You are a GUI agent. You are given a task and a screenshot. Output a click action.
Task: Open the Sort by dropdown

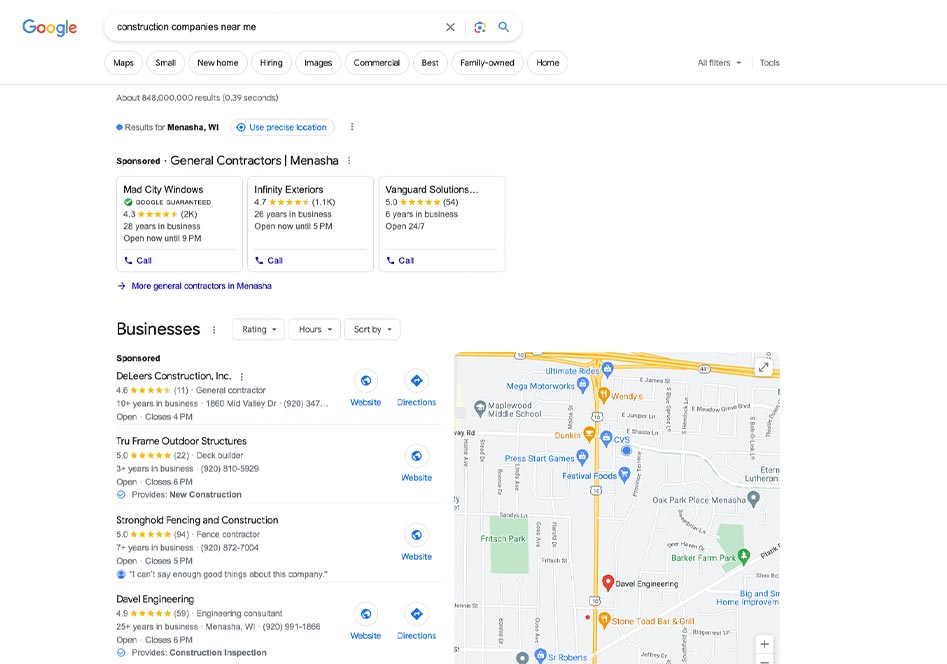click(372, 330)
